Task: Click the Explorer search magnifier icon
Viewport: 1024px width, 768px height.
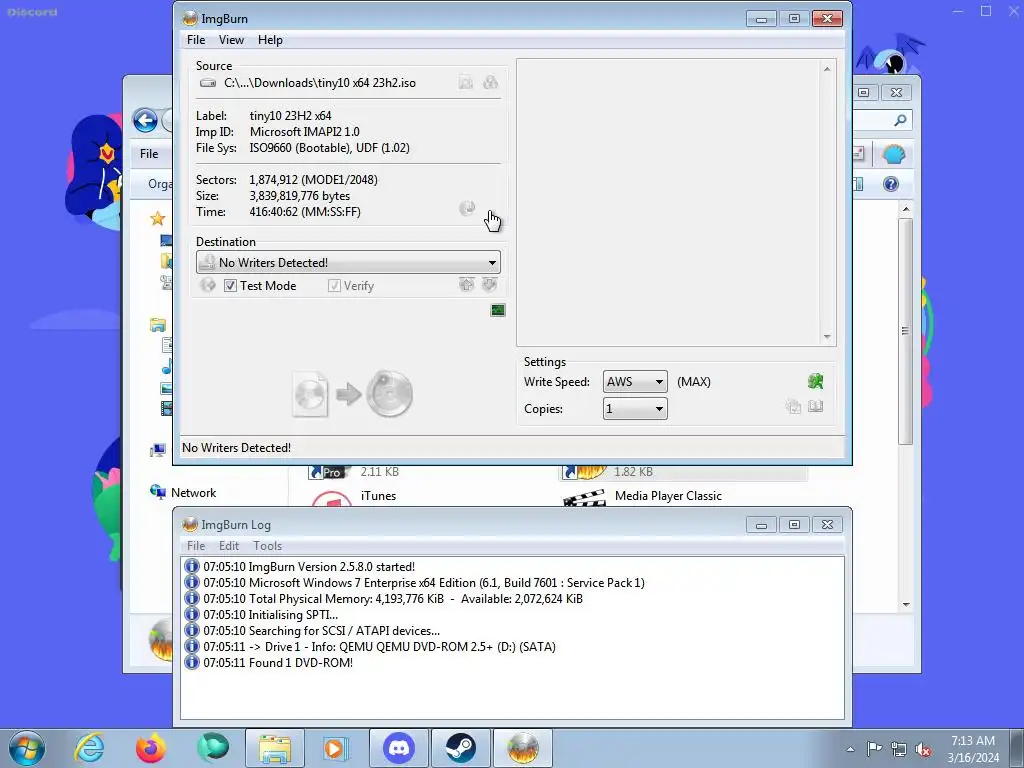Action: coord(900,120)
